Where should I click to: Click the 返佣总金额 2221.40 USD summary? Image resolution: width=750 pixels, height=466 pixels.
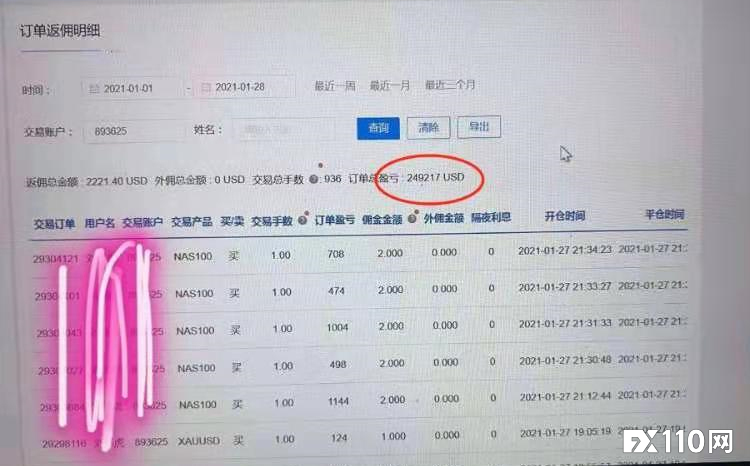click(86, 182)
